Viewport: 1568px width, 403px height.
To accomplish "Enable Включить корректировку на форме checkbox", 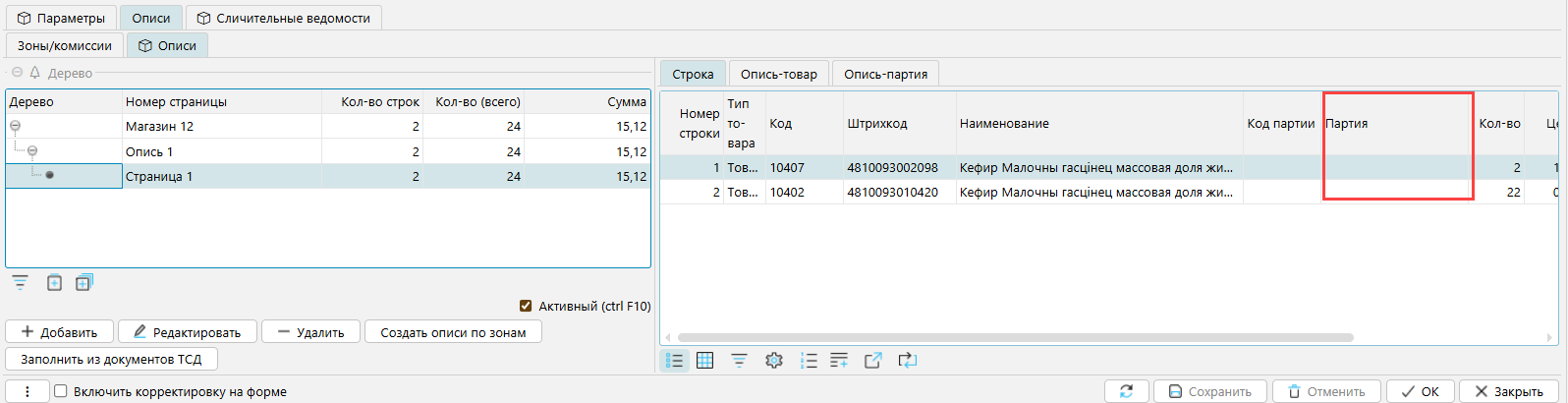I will click(61, 391).
